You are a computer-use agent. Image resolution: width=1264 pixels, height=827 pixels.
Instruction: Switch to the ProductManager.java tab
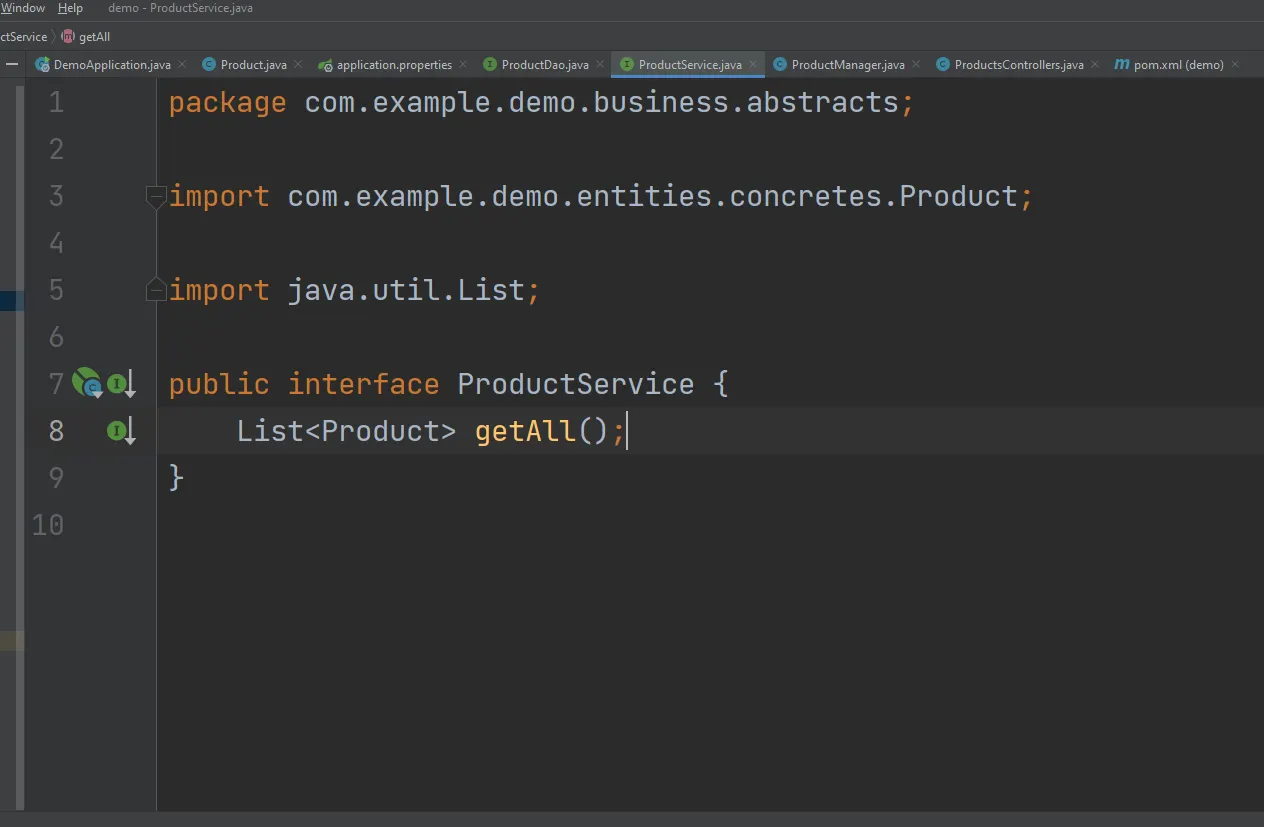[848, 65]
